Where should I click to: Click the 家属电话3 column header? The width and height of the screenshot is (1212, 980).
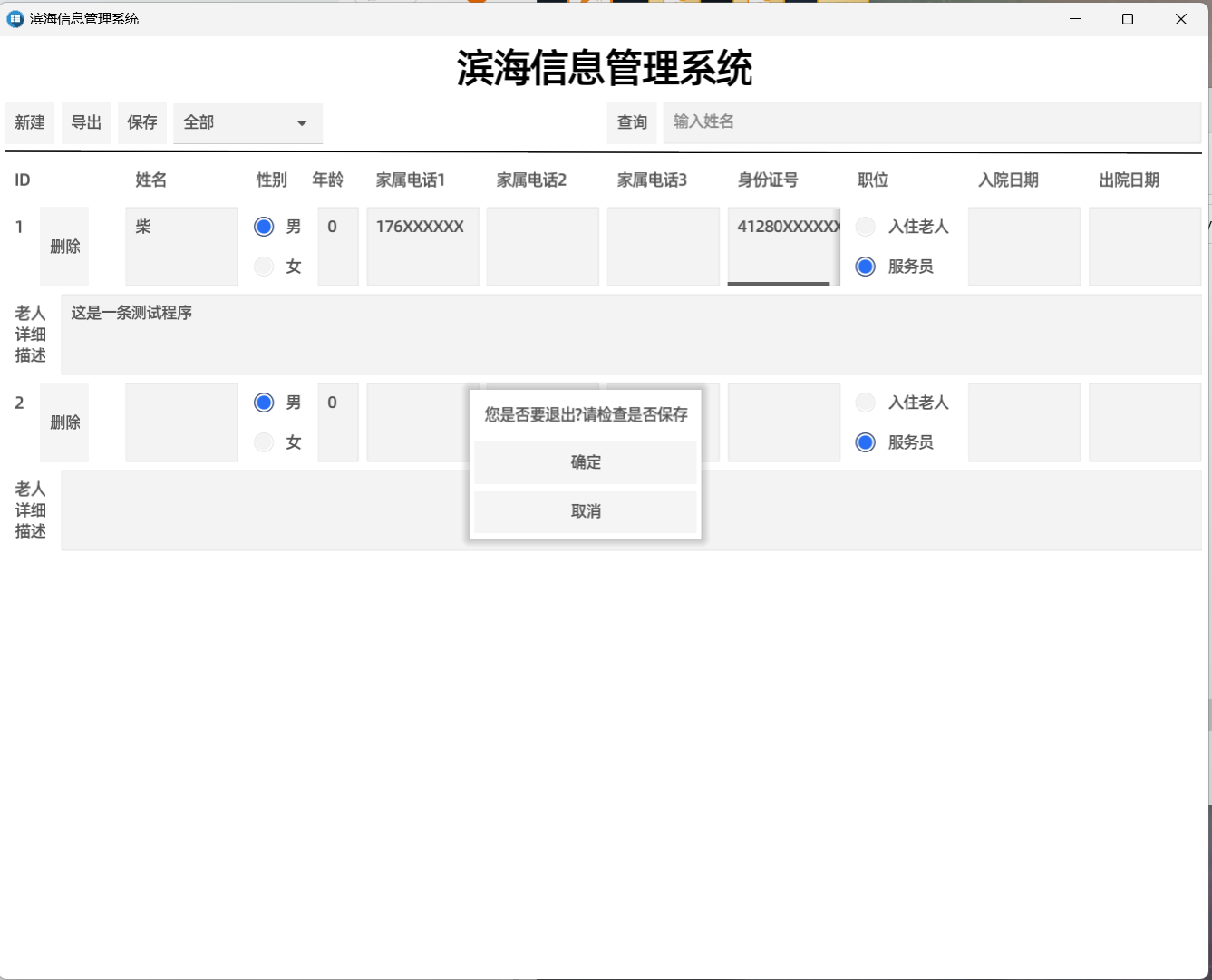coord(652,180)
